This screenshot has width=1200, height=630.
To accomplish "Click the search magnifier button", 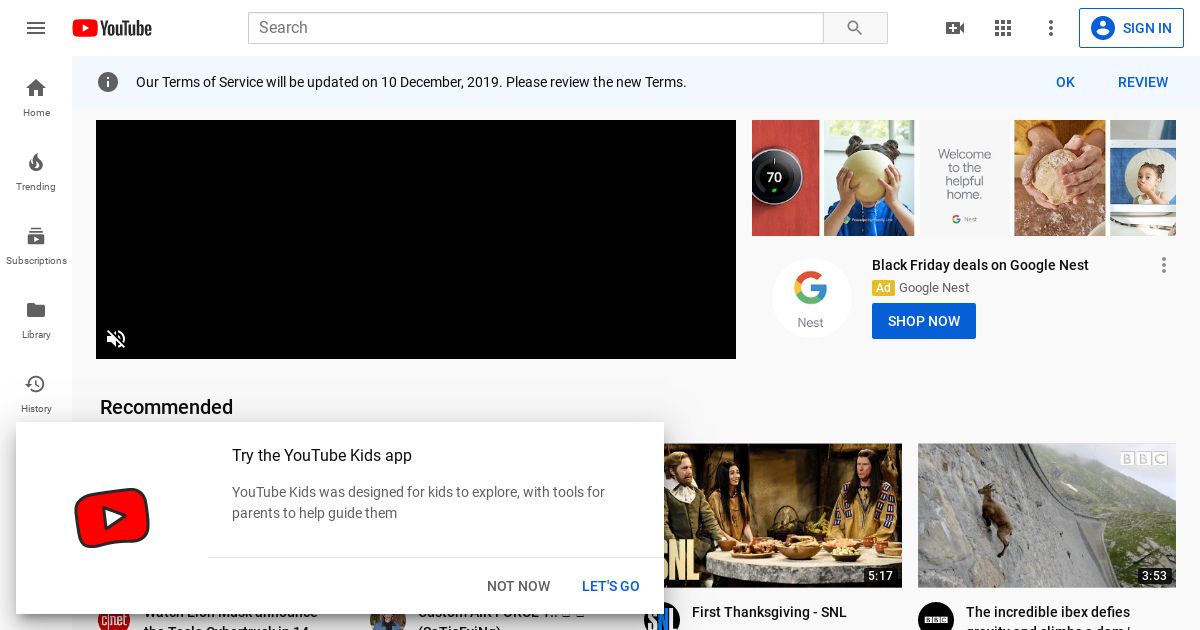I will [855, 28].
